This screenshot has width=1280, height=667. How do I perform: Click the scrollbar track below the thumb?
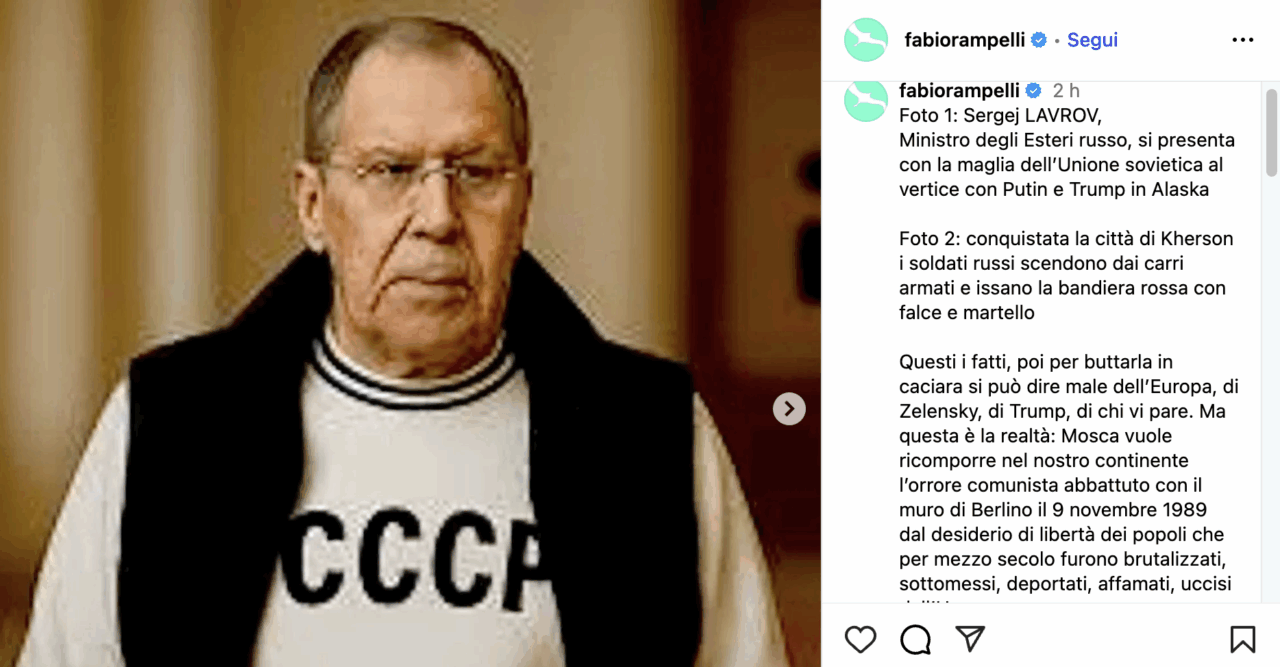click(1271, 390)
